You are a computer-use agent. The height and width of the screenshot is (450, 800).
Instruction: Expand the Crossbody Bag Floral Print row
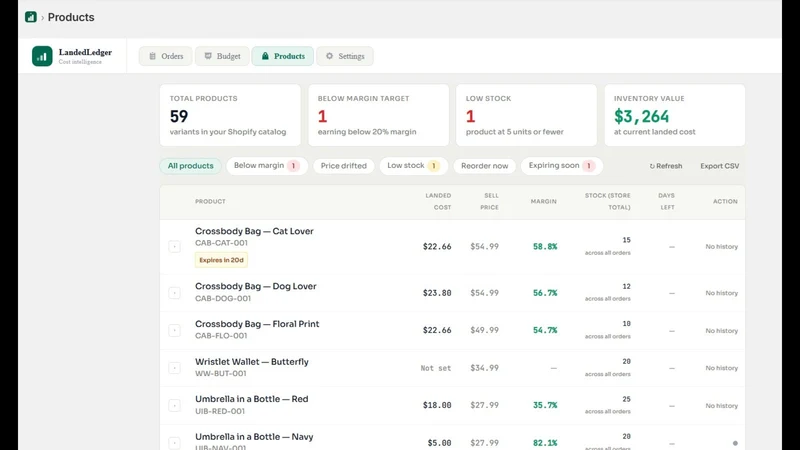174,331
